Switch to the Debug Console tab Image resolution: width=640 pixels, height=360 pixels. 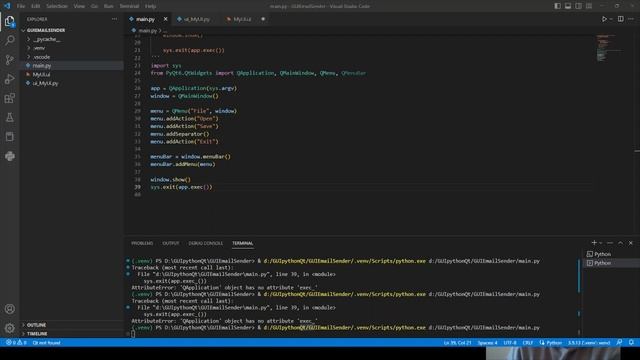point(206,243)
